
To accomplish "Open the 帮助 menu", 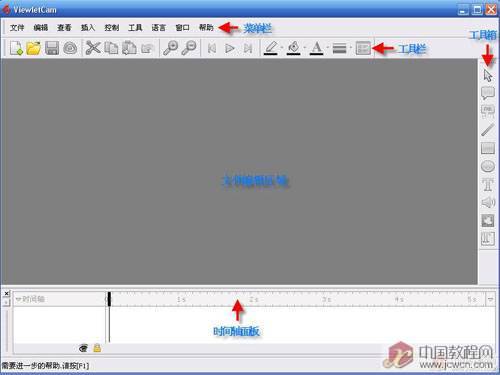I will point(206,27).
